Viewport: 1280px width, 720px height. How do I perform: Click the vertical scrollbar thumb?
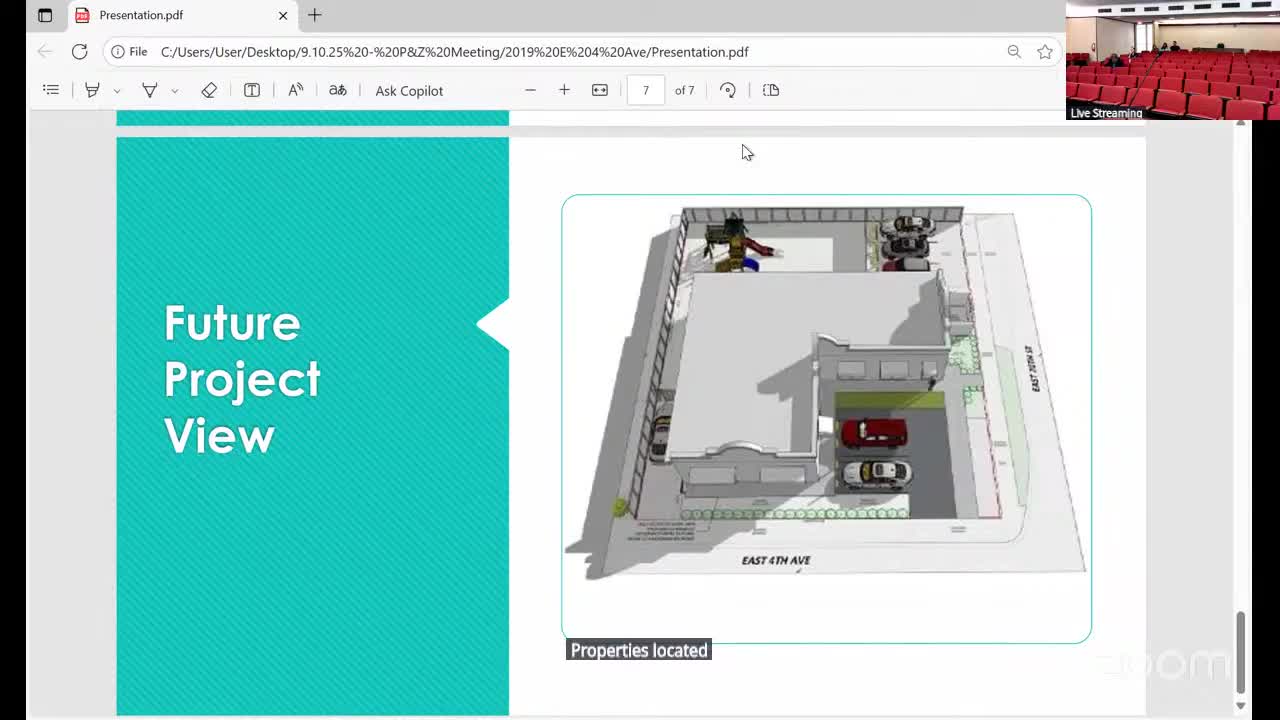(1240, 650)
